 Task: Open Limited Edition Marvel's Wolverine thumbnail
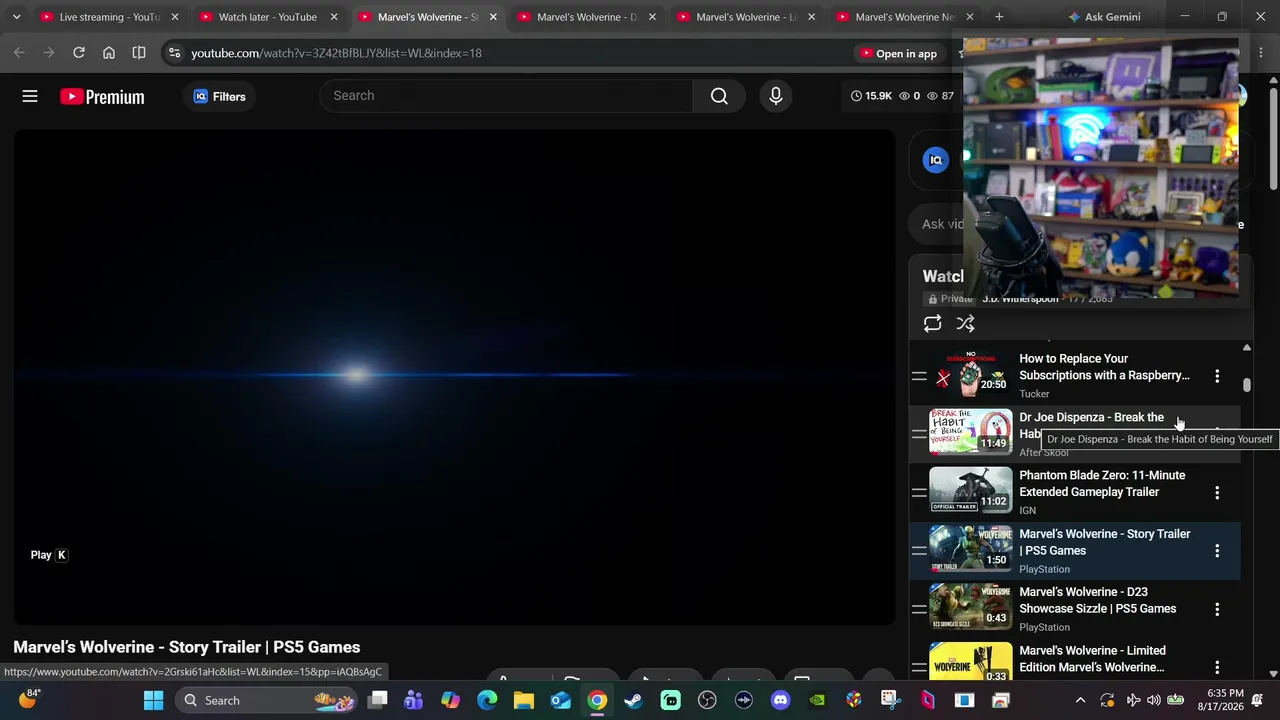click(970, 662)
